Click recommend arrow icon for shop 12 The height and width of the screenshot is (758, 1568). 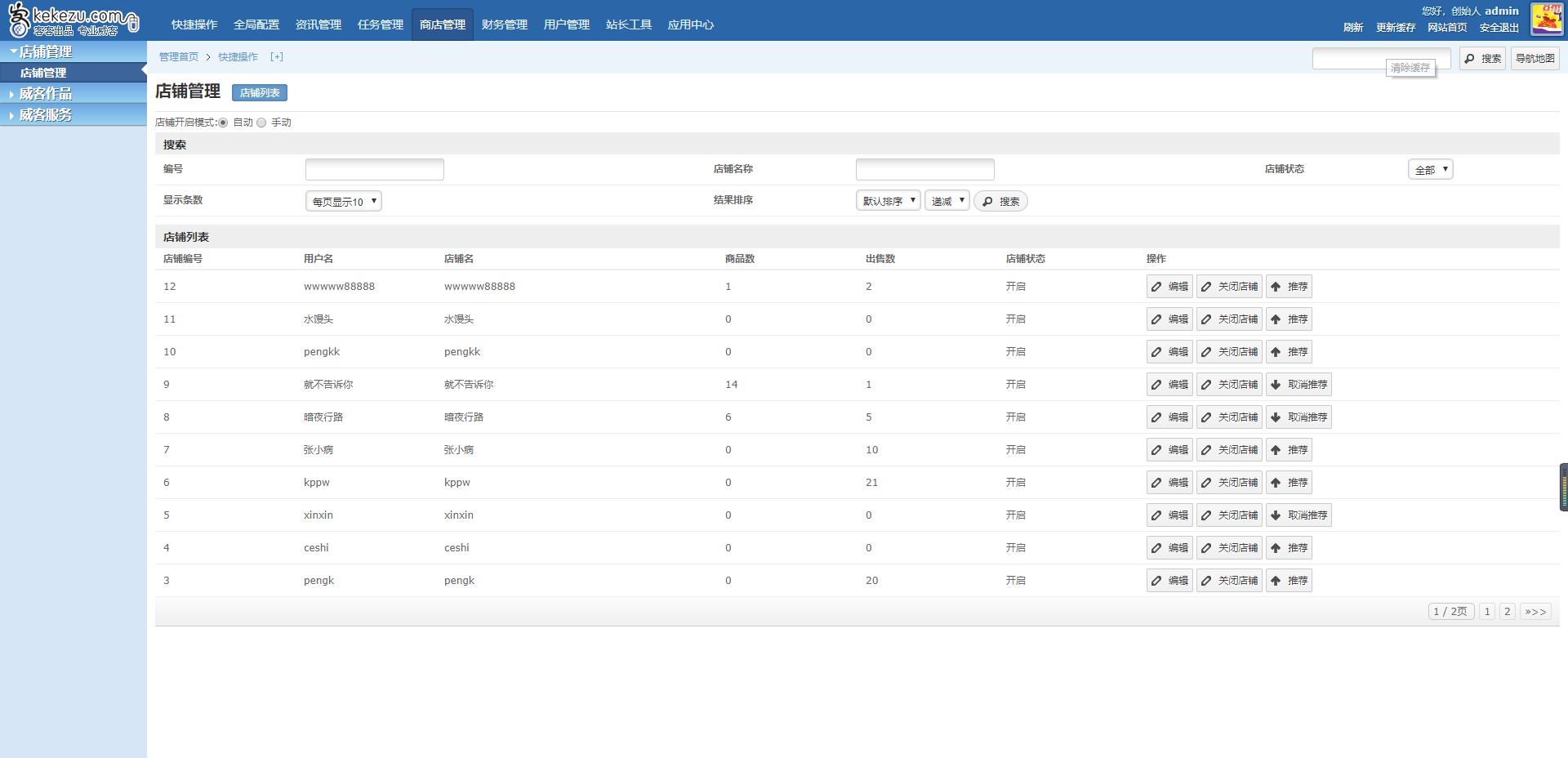(x=1276, y=287)
